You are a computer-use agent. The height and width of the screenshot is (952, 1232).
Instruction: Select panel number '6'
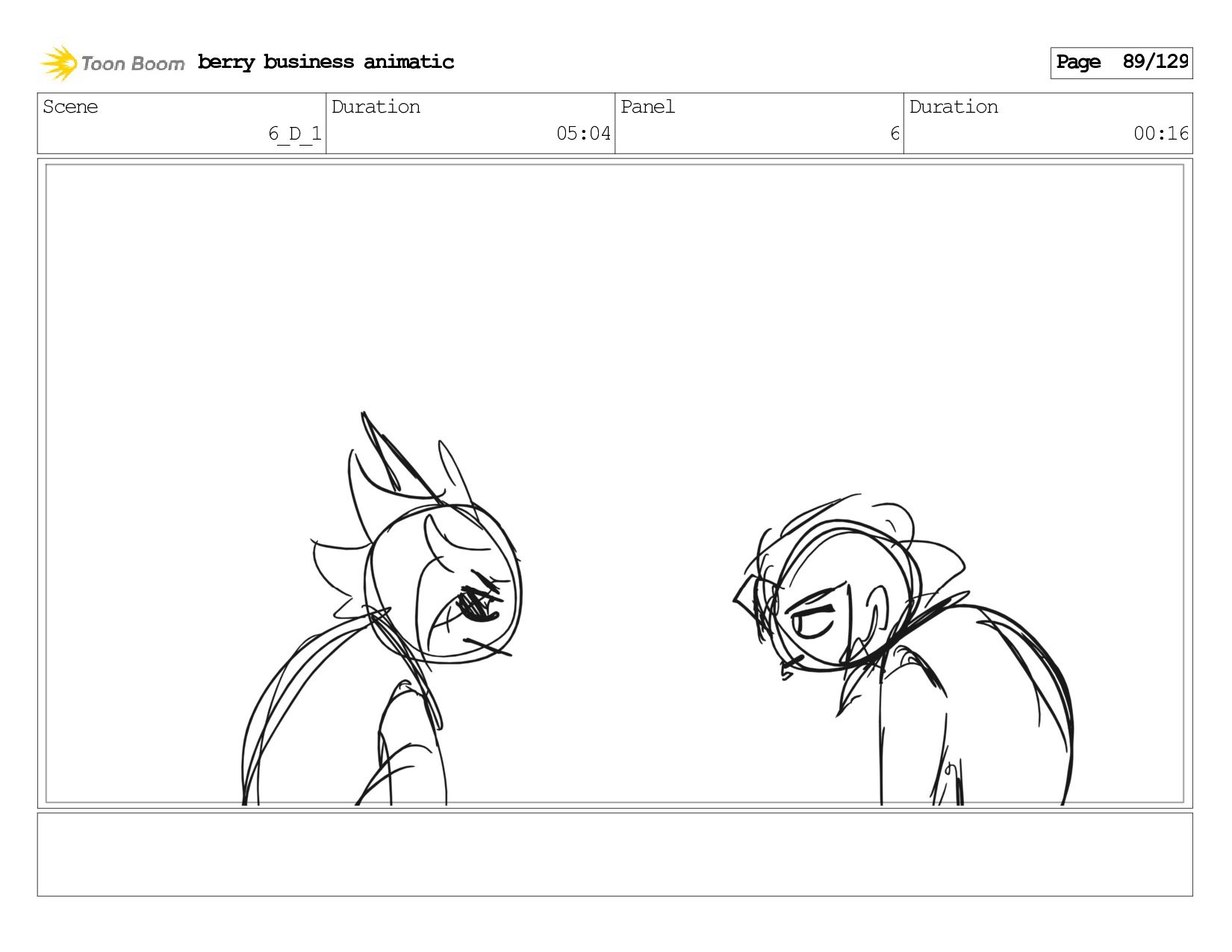tap(895, 134)
